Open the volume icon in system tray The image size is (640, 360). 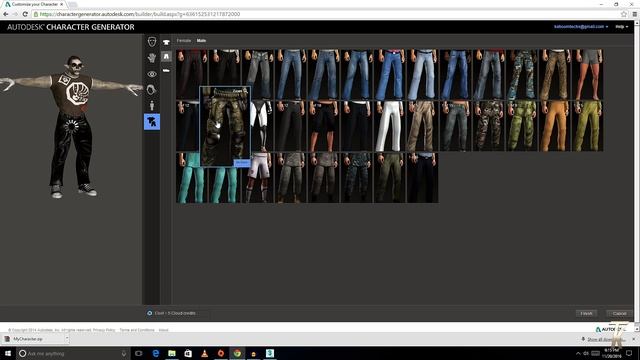pyautogui.click(x=586, y=353)
